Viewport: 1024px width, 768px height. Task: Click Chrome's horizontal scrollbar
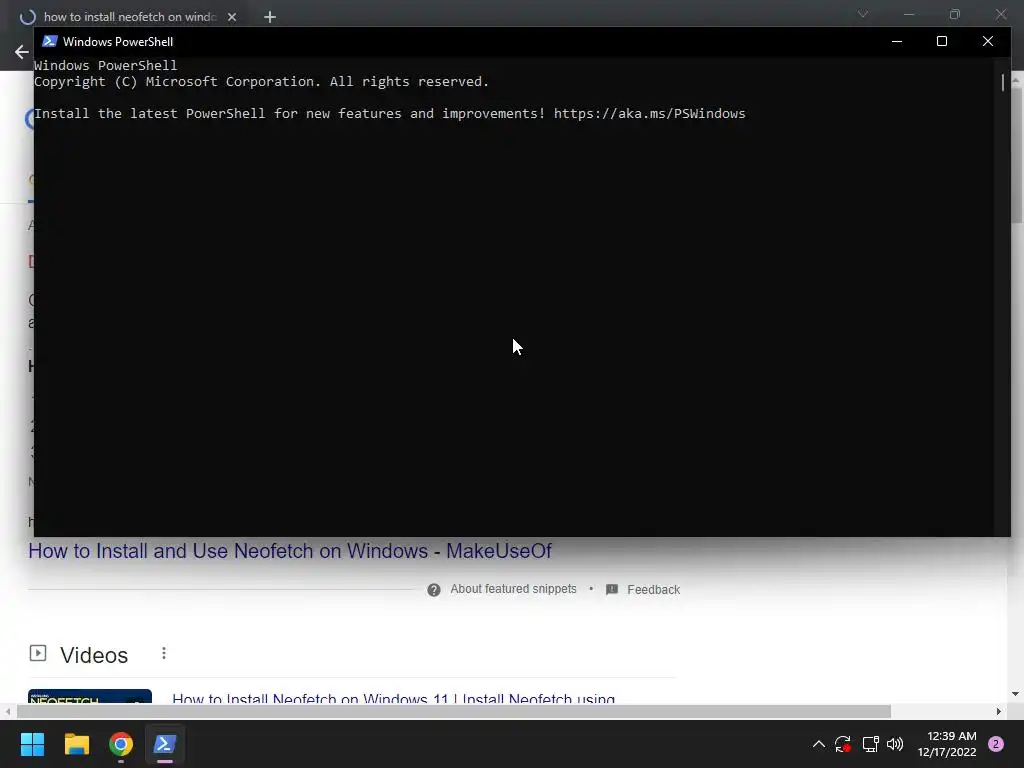454,711
